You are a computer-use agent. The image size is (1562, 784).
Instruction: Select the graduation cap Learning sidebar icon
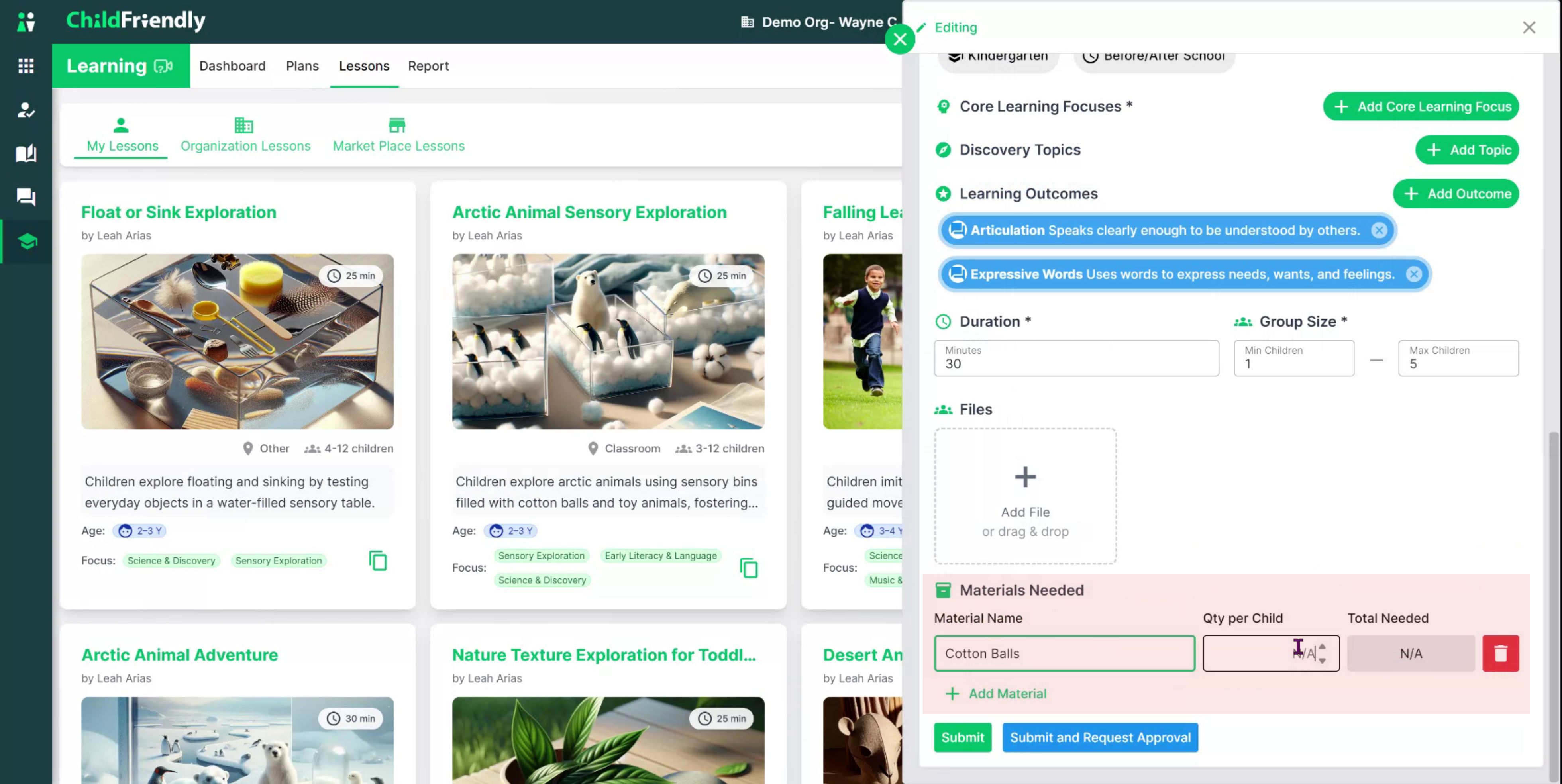(27, 241)
